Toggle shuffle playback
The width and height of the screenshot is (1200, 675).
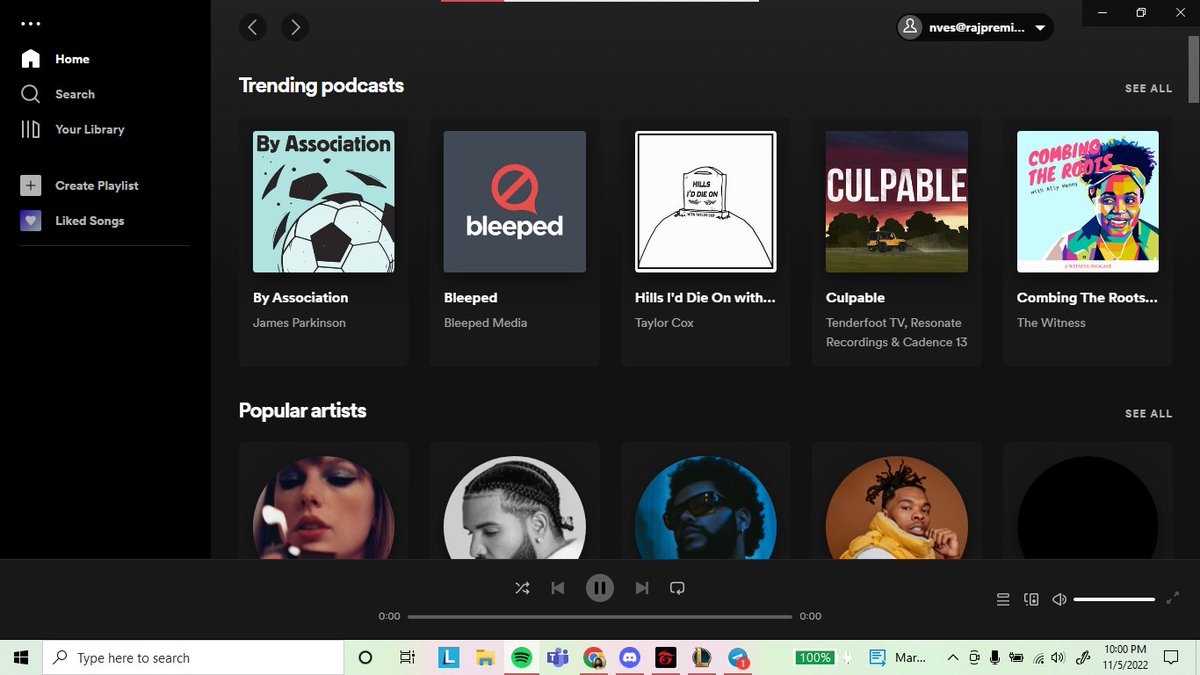(x=522, y=588)
